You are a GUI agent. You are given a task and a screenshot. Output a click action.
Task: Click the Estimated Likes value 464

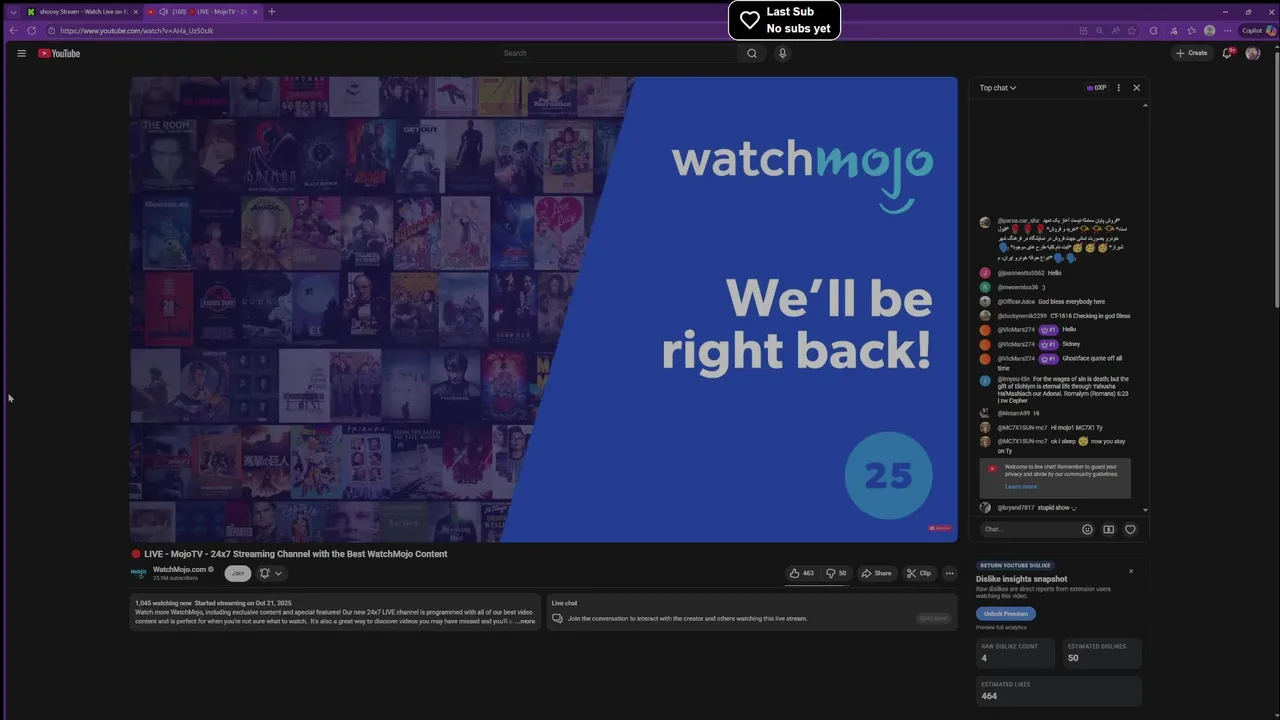[x=989, y=696]
